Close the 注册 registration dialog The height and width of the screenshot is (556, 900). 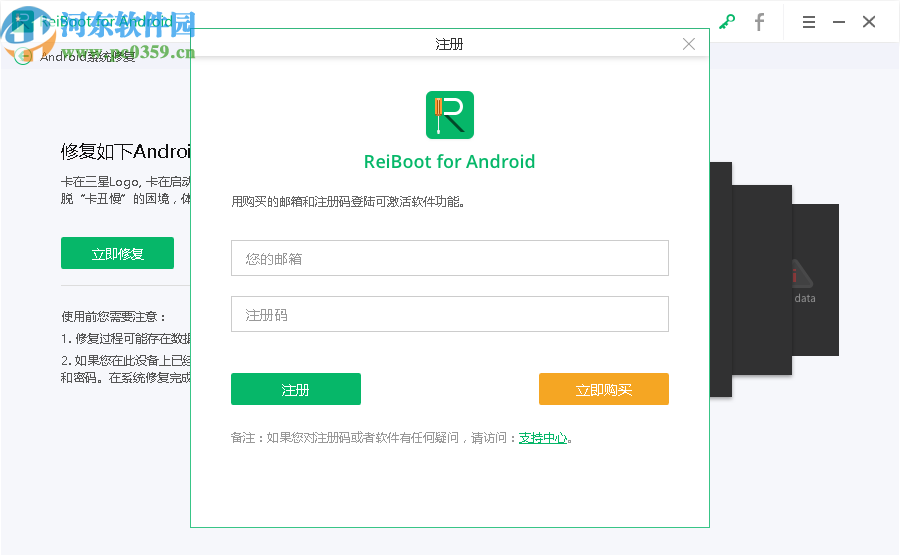(x=689, y=44)
